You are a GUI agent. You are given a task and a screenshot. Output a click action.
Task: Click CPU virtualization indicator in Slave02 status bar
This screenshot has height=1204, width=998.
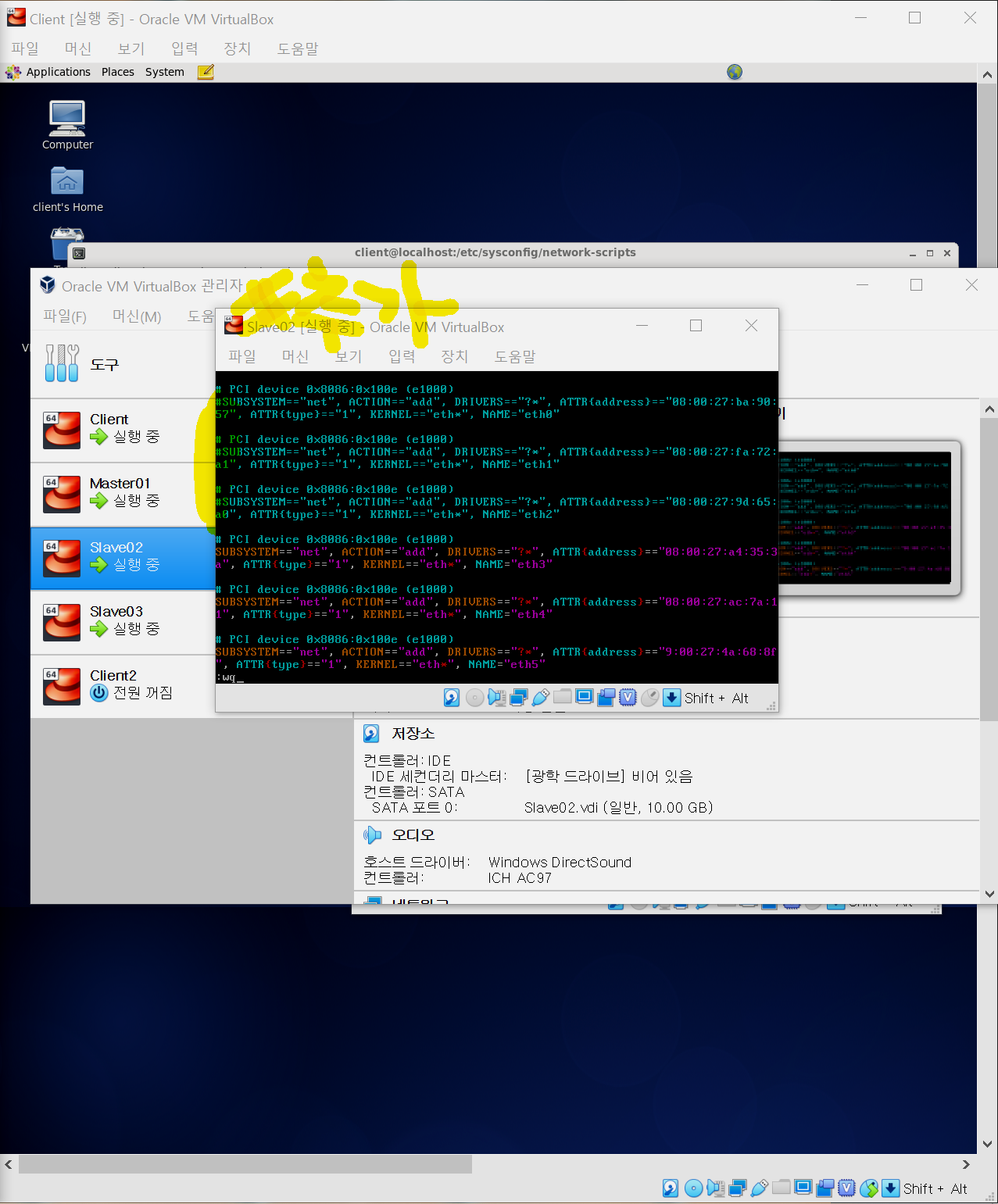pos(628,698)
